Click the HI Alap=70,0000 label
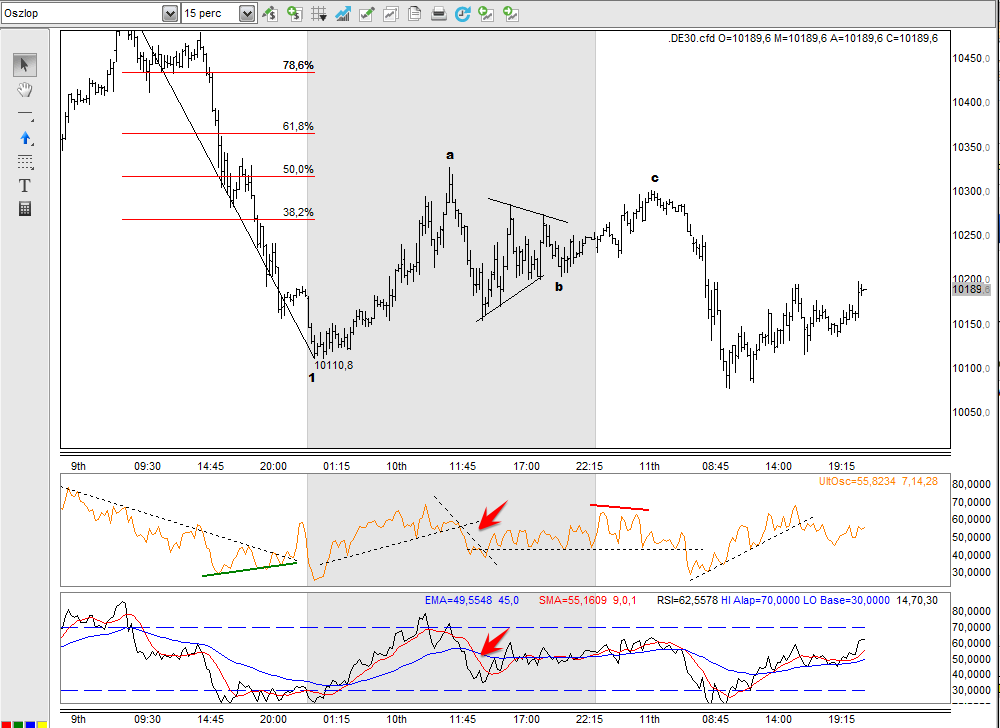 pyautogui.click(x=758, y=601)
